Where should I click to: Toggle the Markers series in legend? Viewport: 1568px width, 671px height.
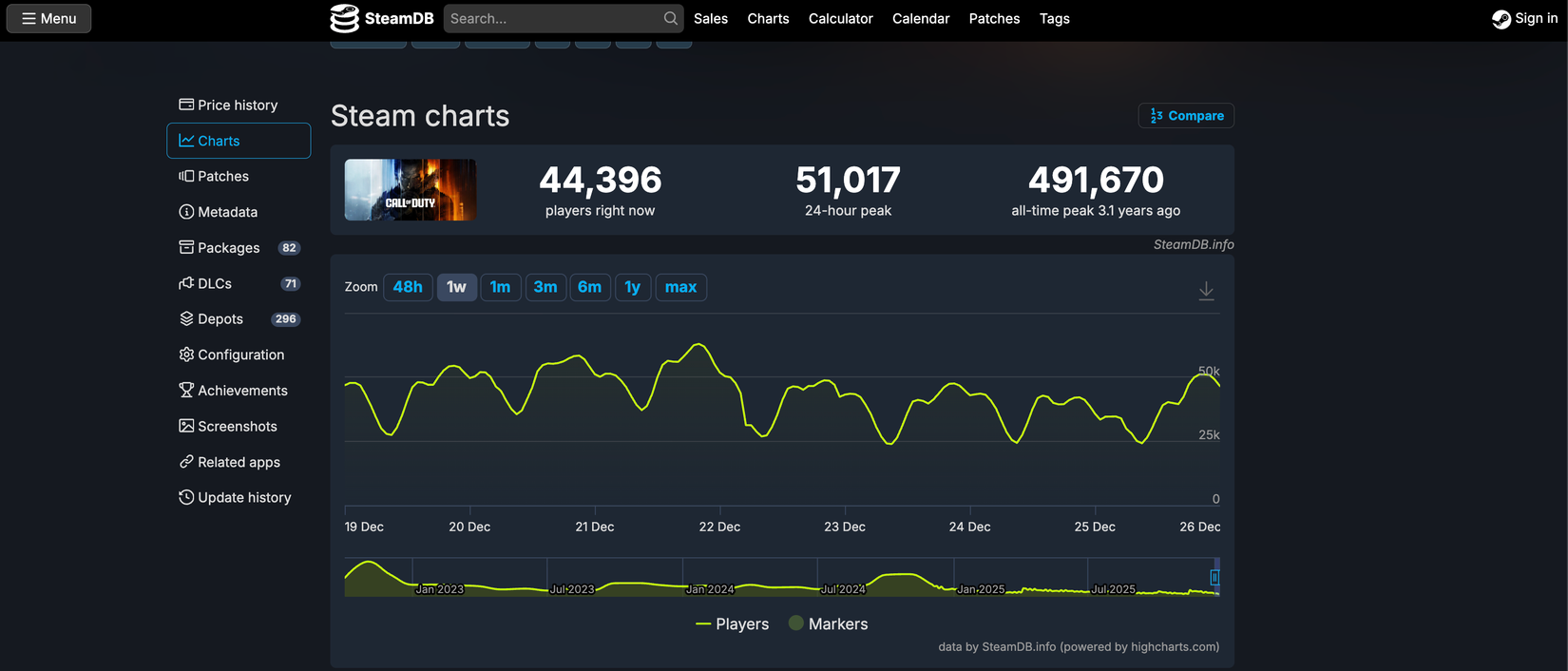tap(829, 624)
